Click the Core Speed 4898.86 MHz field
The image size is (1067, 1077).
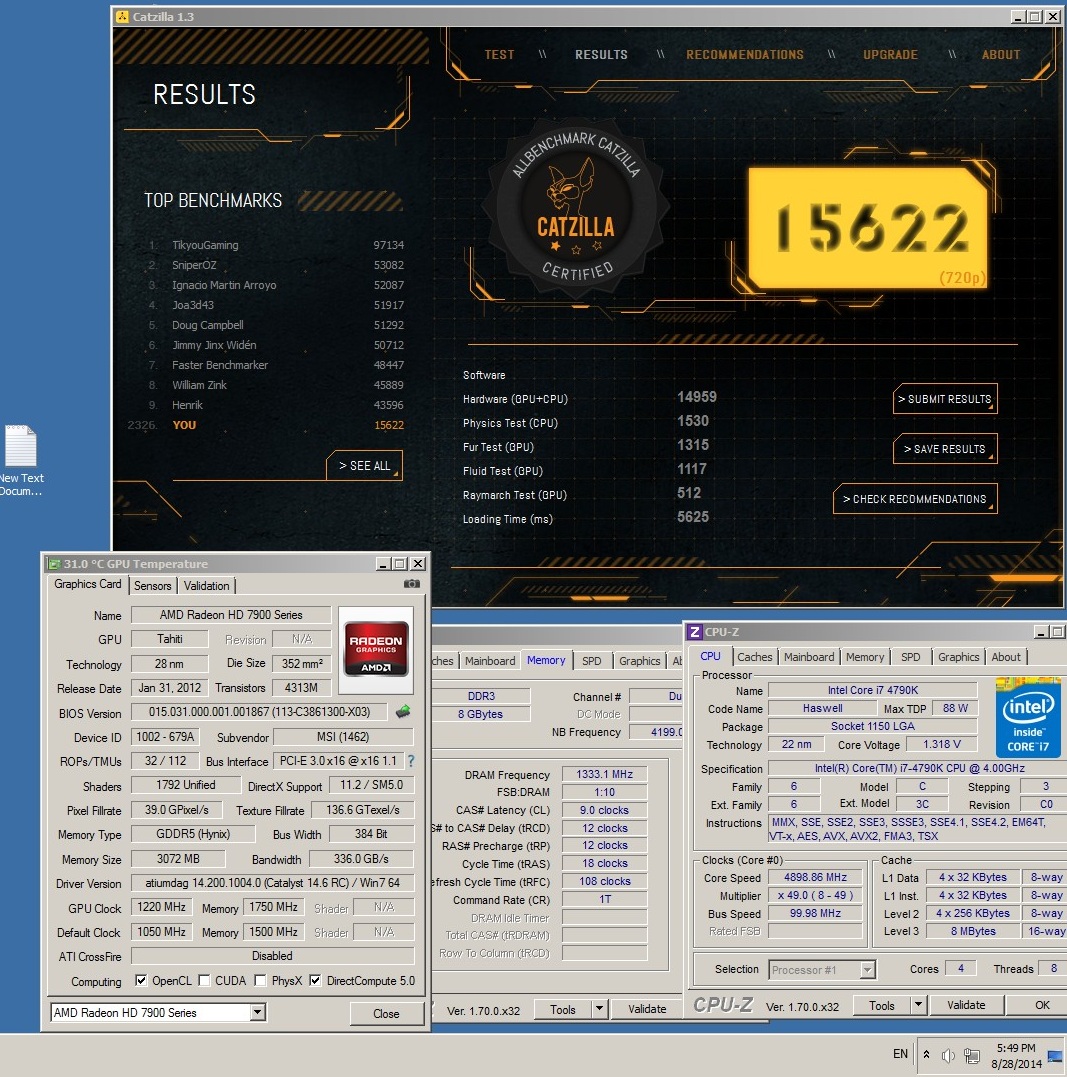click(x=815, y=877)
